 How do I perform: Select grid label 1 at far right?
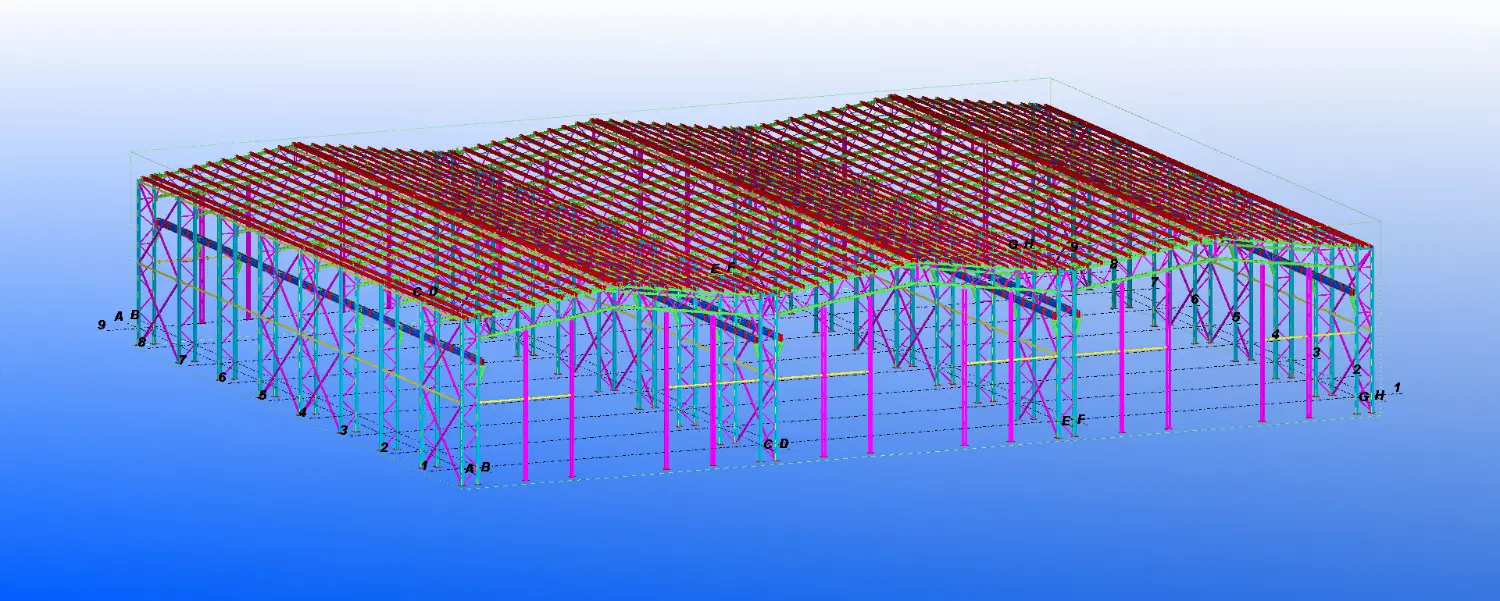point(1398,387)
